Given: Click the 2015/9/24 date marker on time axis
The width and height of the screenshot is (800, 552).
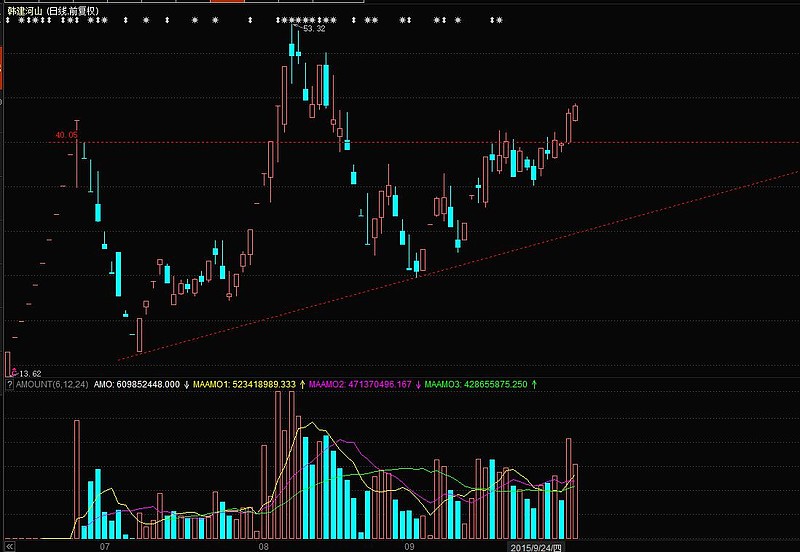Looking at the screenshot, I should [536, 547].
